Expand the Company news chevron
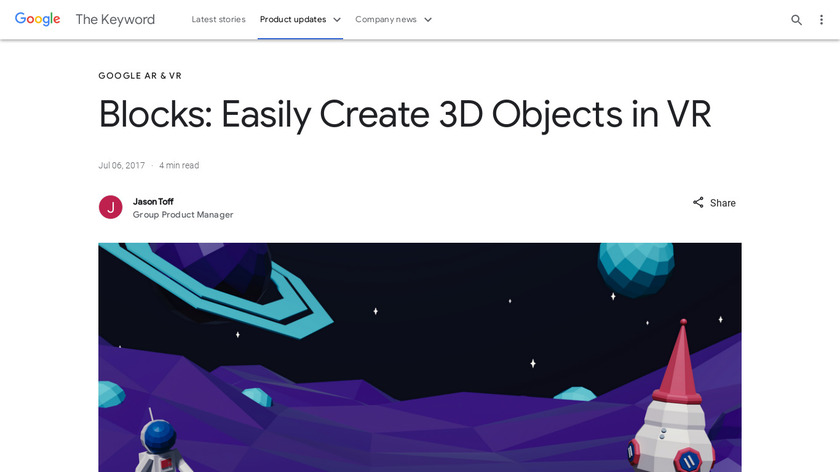Viewport: 840px width, 472px height. 428,20
